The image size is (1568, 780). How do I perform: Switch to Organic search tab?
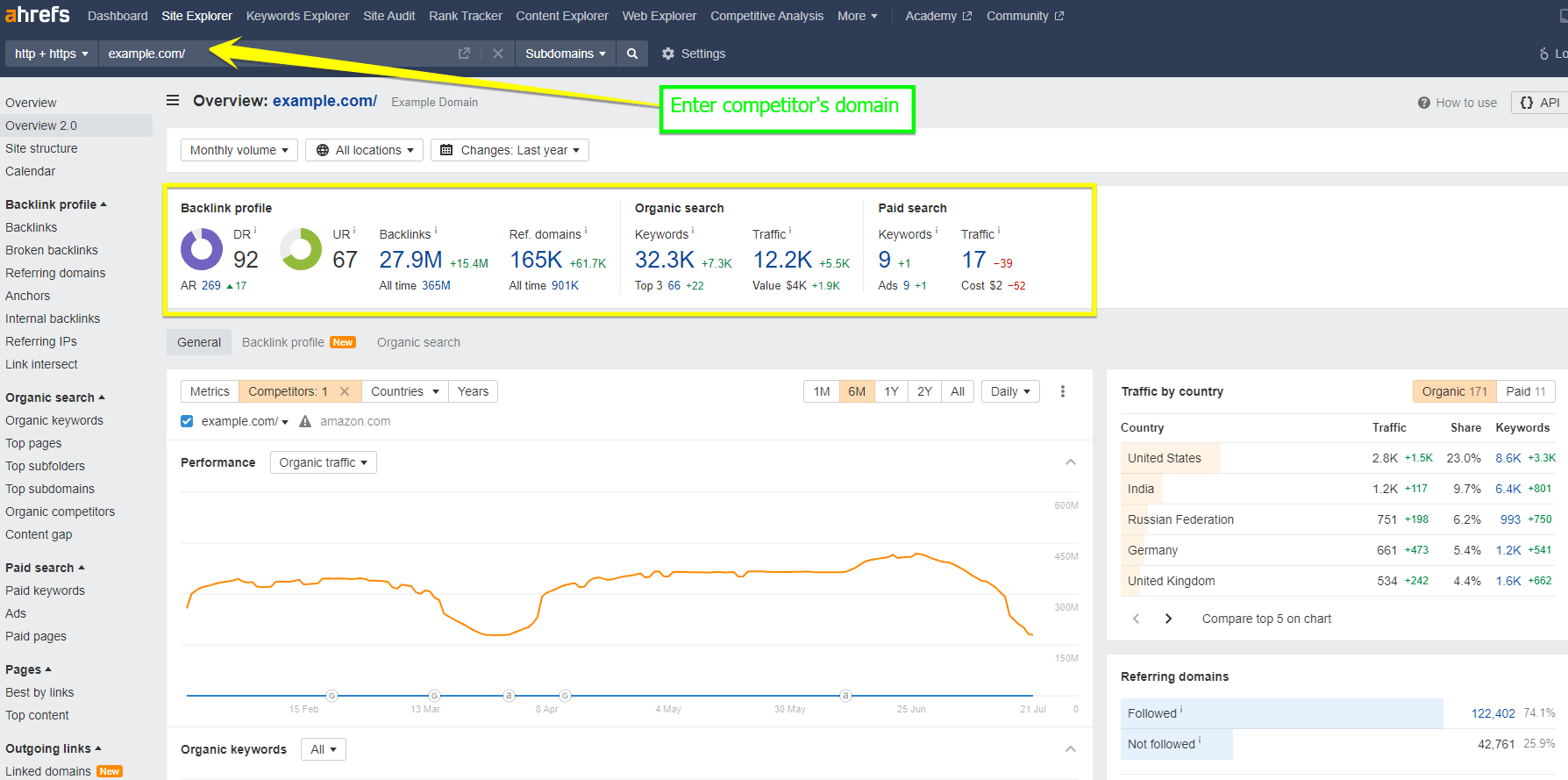coord(418,342)
